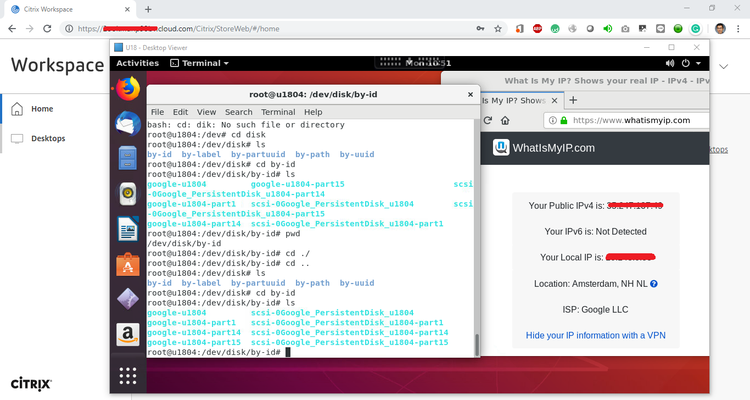Click ISP: Google LLC text
This screenshot has width=750, height=400.
tap(596, 310)
